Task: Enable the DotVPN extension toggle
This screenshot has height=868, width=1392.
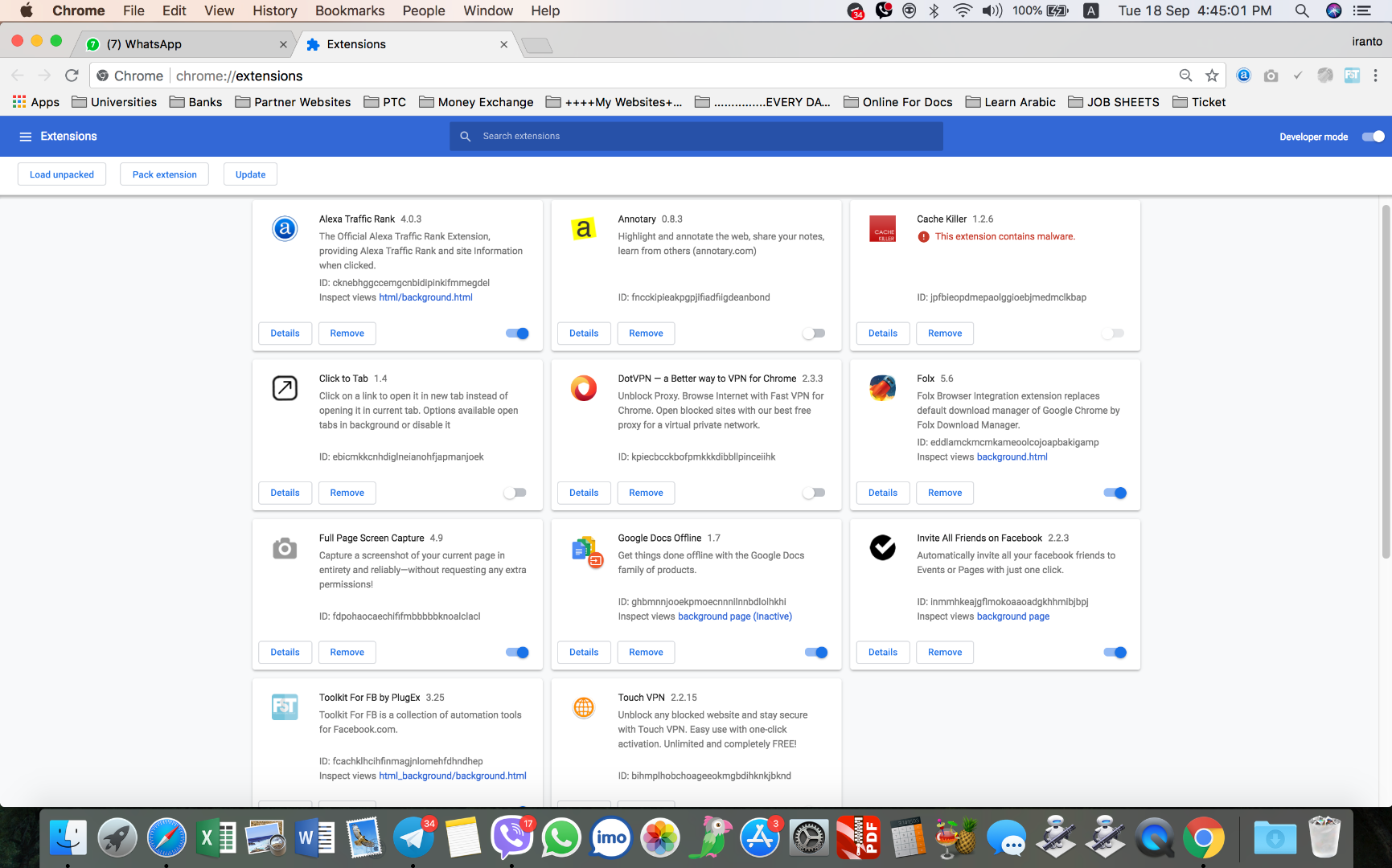Action: pos(814,493)
